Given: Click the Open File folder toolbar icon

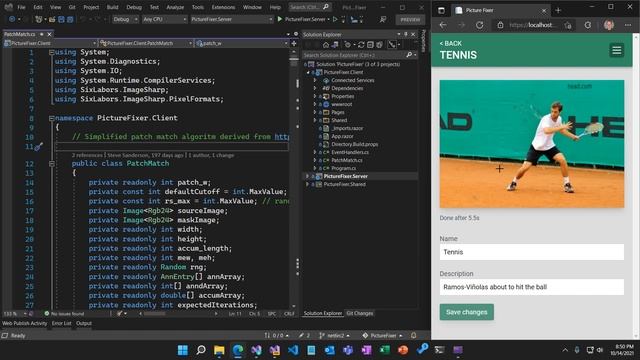Looking at the screenshot, I should click(52, 19).
